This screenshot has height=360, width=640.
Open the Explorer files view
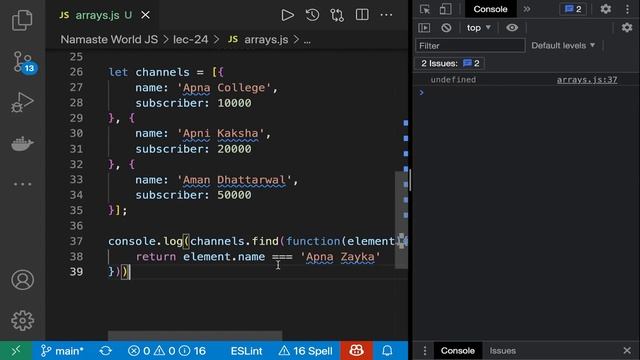point(22,20)
